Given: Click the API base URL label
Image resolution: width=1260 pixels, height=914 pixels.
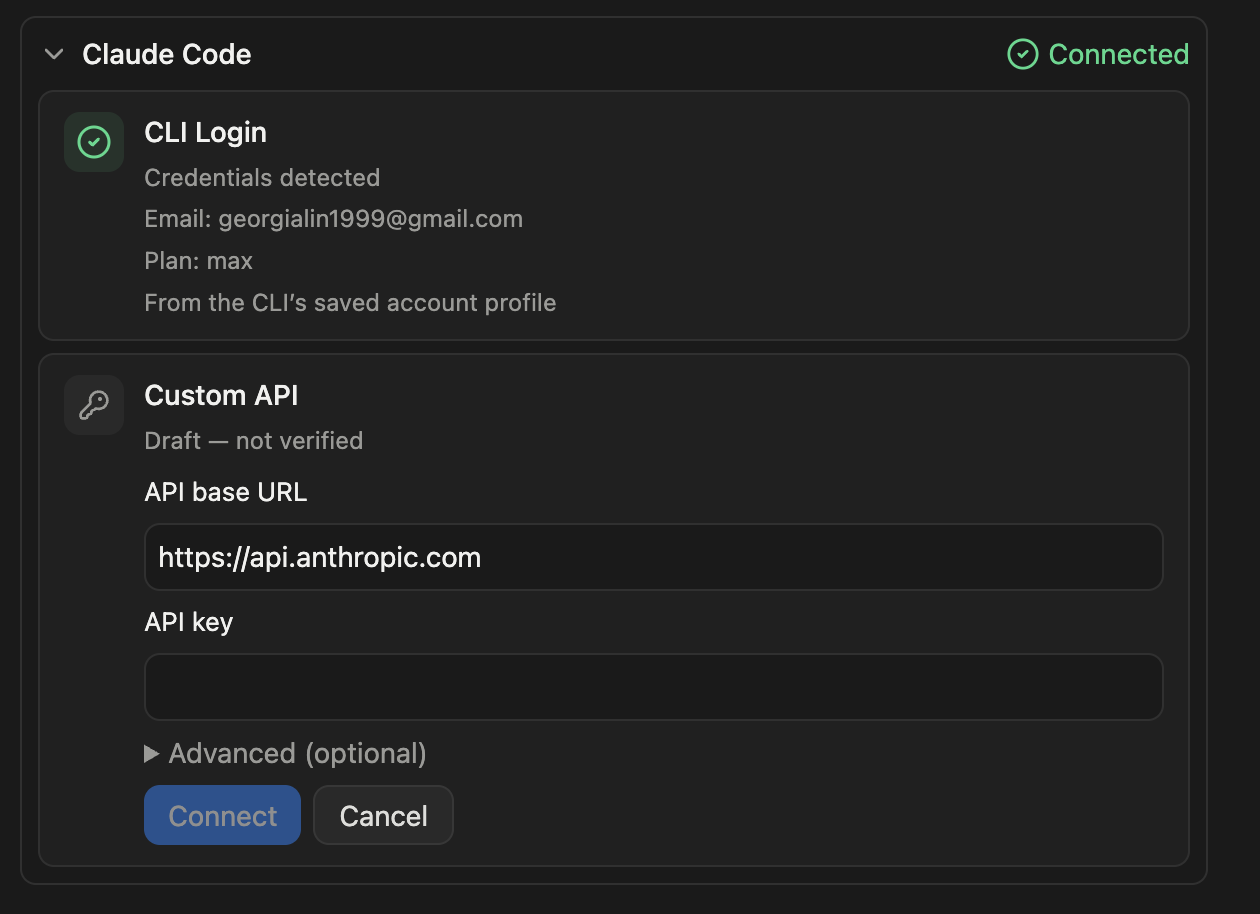Looking at the screenshot, I should point(225,492).
